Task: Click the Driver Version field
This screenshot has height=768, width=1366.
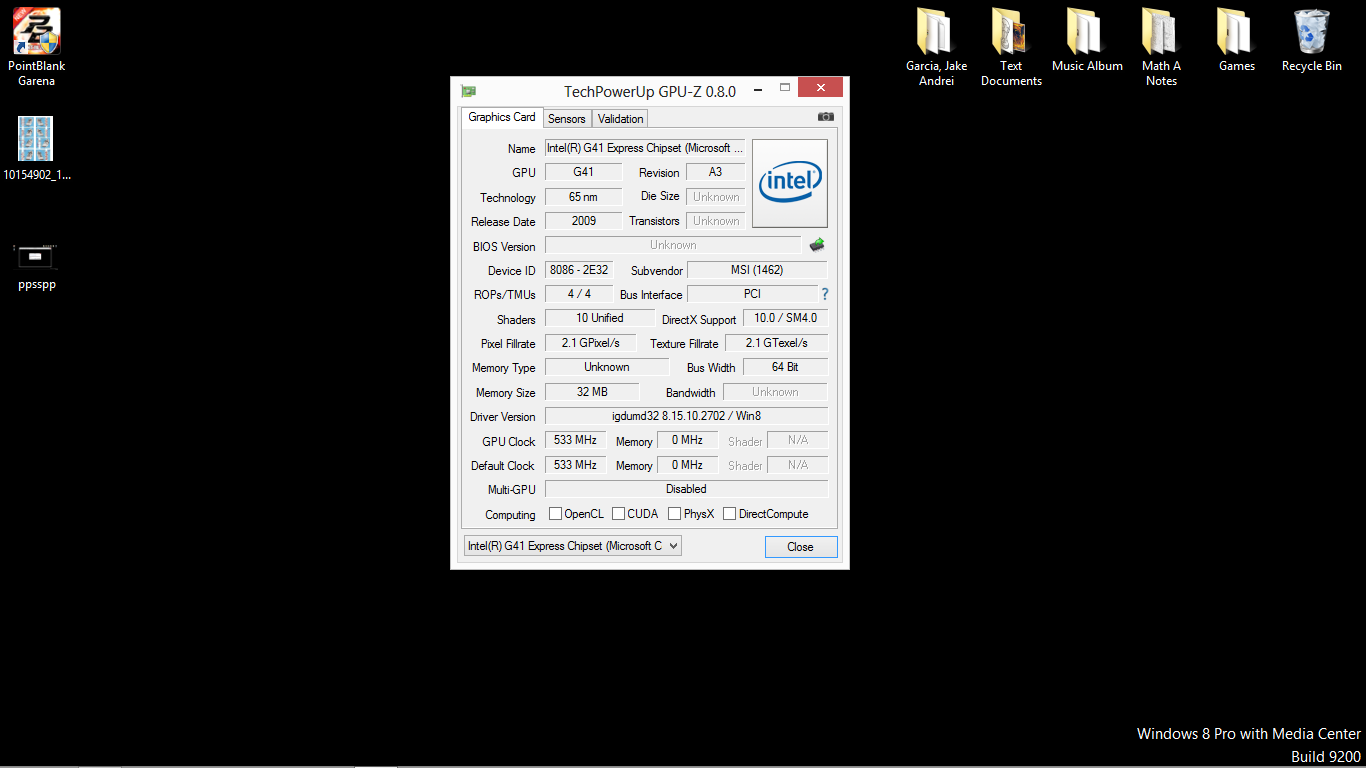Action: pos(686,416)
